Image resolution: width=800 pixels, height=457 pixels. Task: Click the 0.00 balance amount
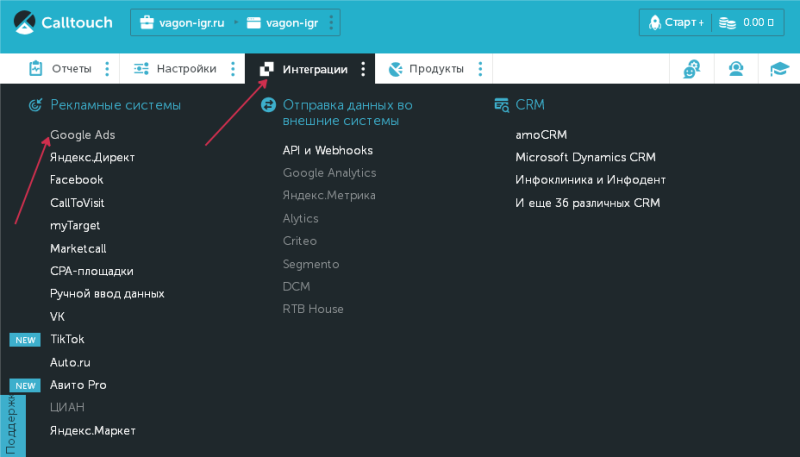(x=758, y=22)
